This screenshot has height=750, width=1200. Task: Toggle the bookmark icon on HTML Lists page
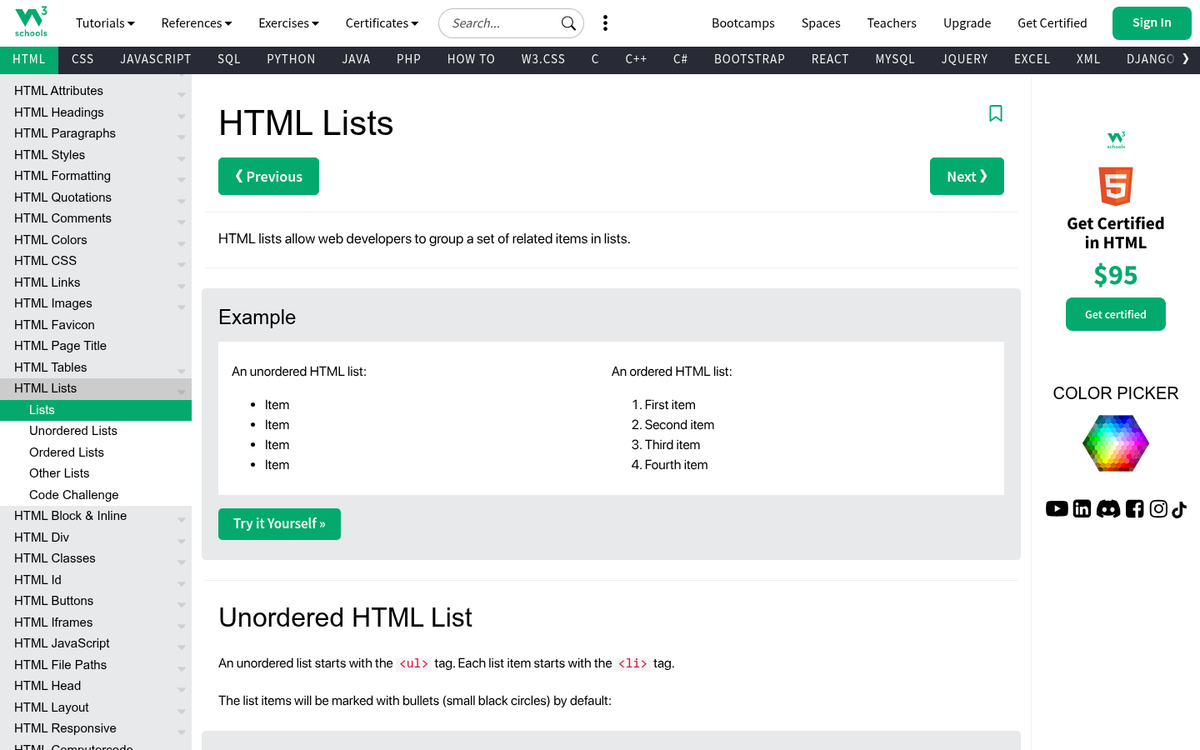pos(996,114)
